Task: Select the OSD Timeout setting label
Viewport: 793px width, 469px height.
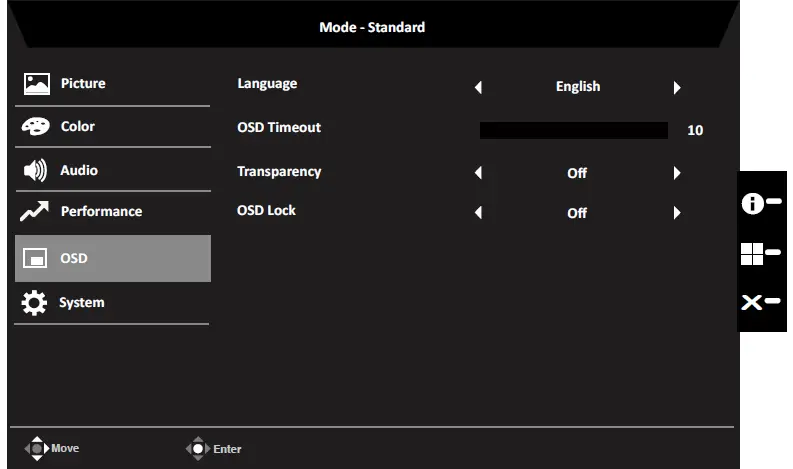Action: pyautogui.click(x=279, y=128)
